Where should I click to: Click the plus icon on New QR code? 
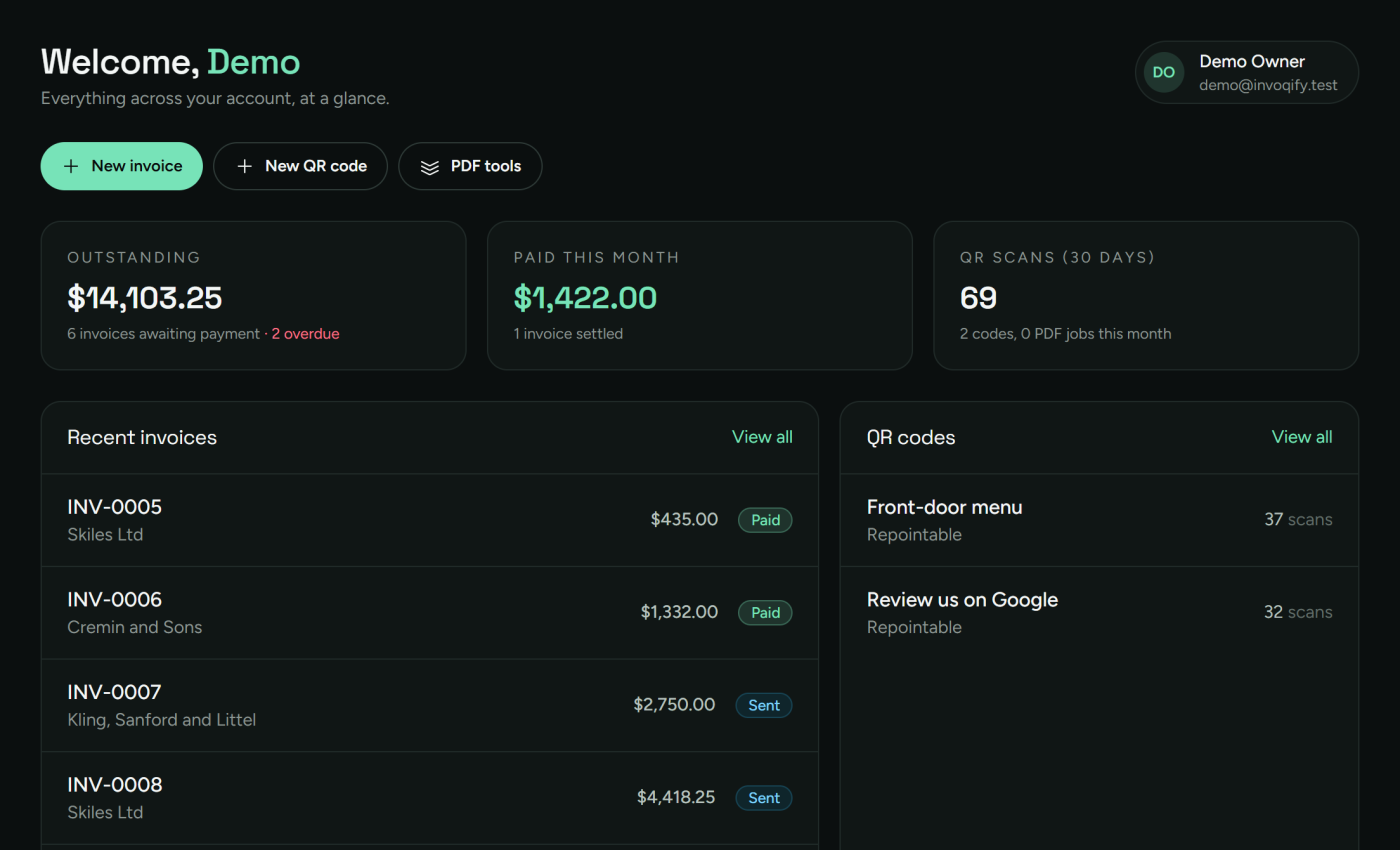244,166
